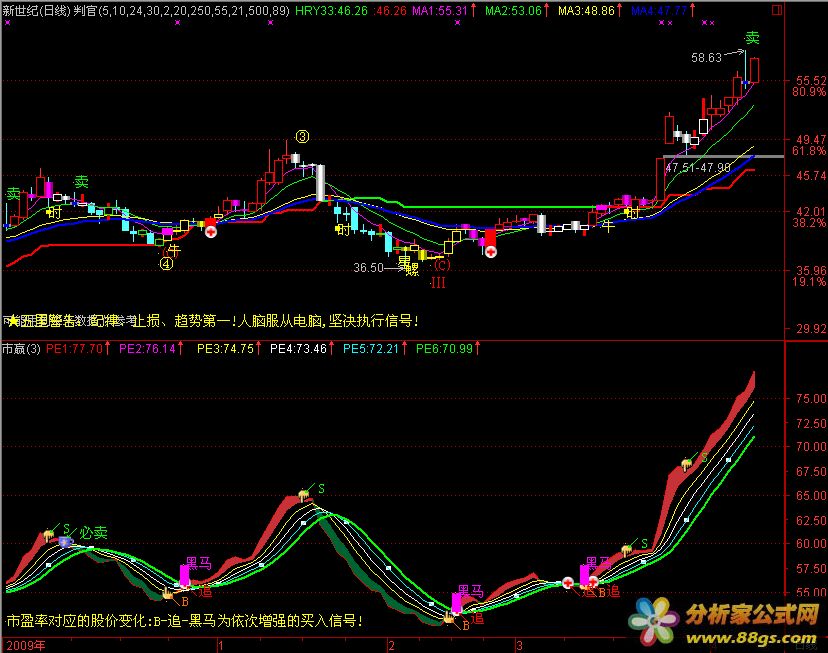Screen dimensions: 828x653
Task: Click the HRY33:46.26 indicator value
Action: [x=331, y=11]
